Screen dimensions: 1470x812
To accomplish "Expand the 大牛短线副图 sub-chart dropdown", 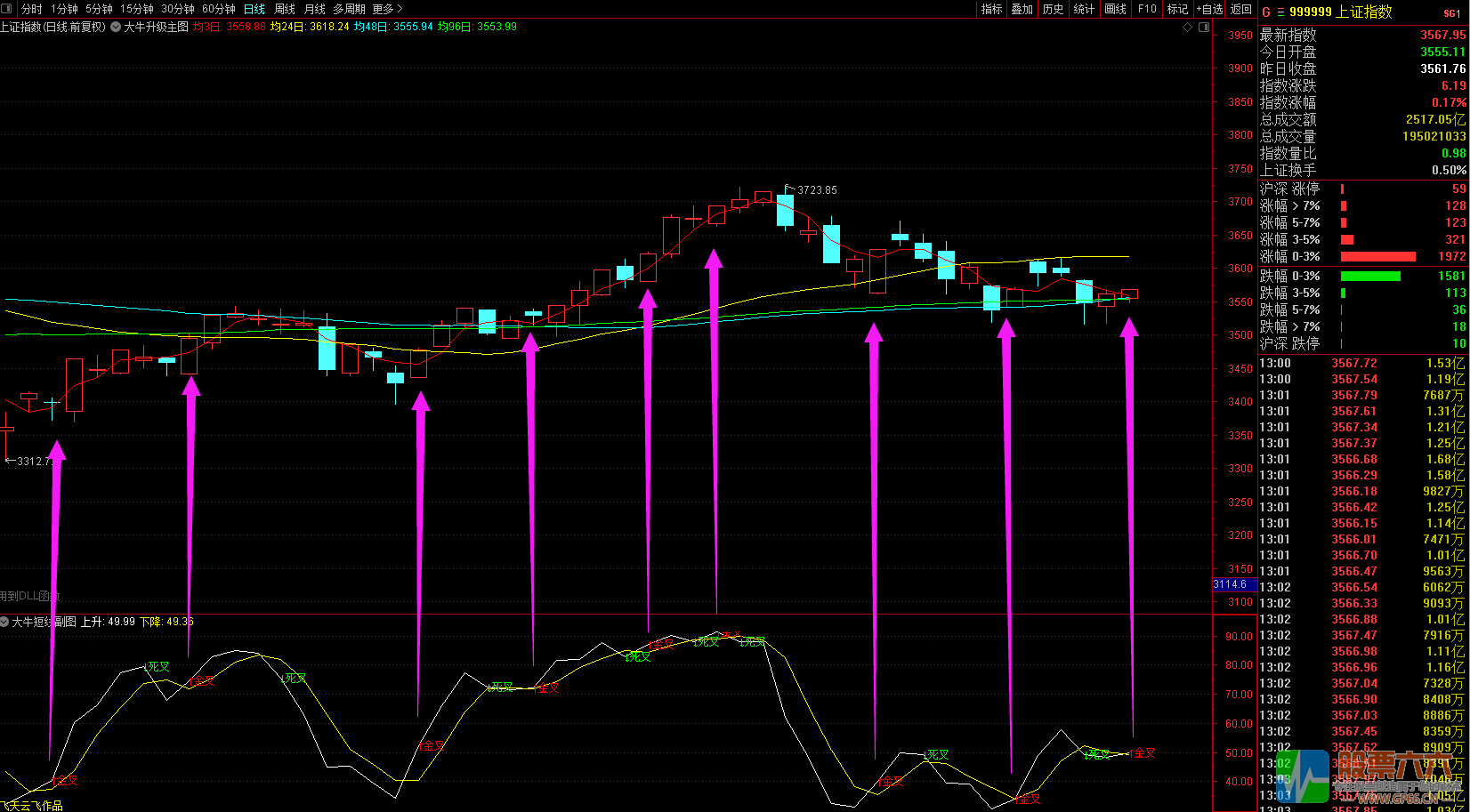I will (x=5, y=622).
